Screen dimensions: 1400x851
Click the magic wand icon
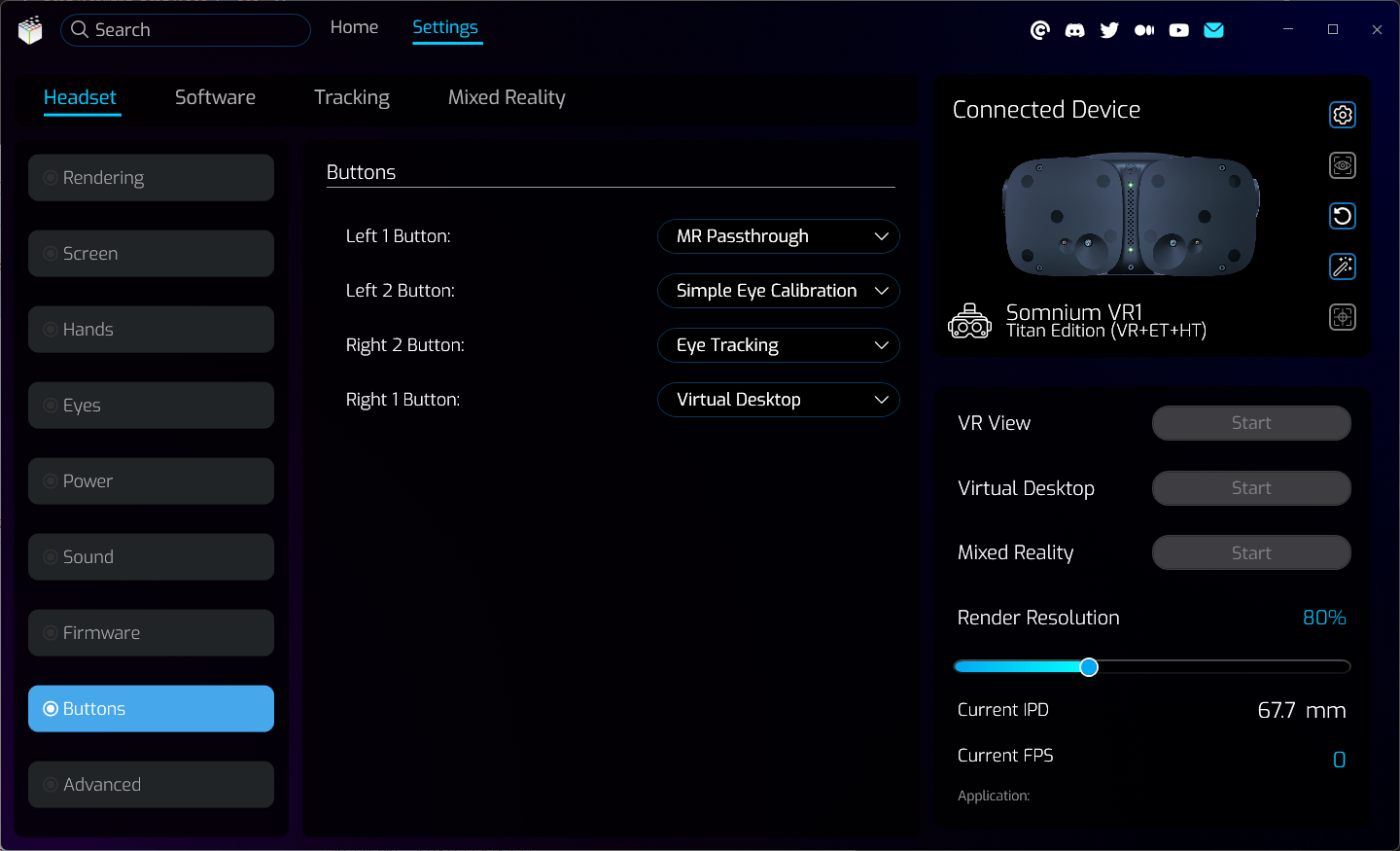coord(1343,266)
